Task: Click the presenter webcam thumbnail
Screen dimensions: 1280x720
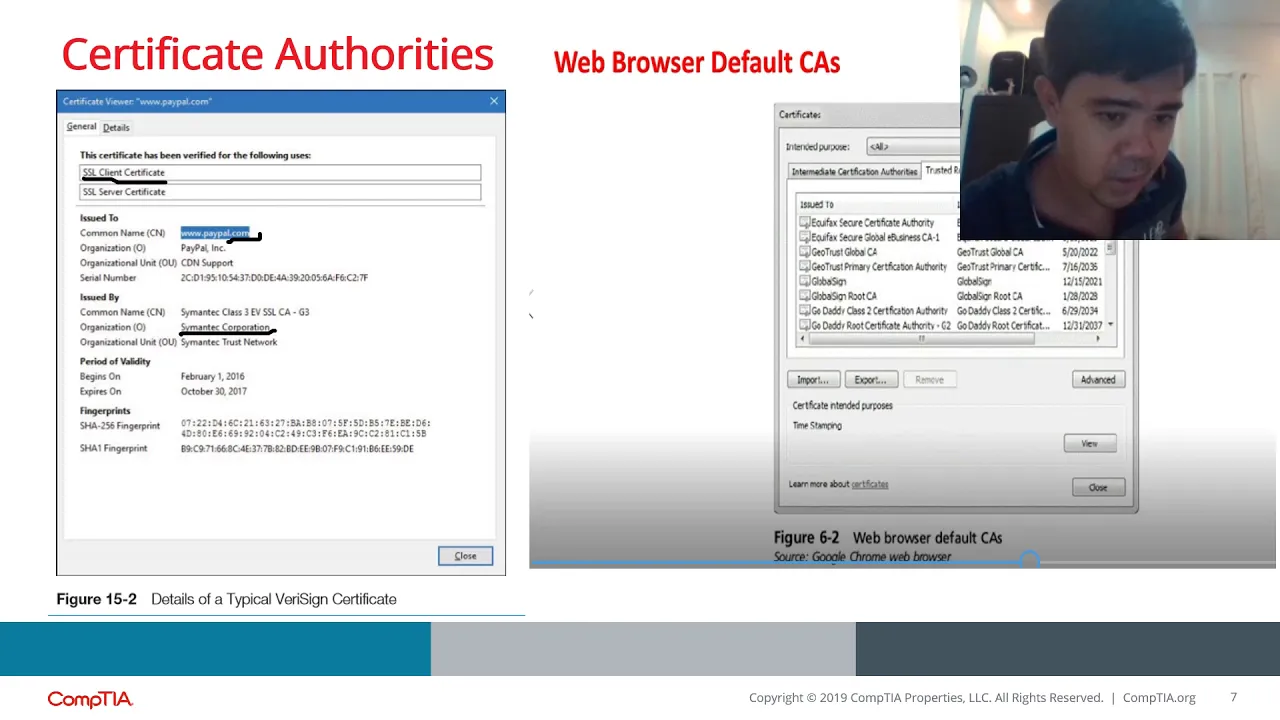Action: [1119, 120]
